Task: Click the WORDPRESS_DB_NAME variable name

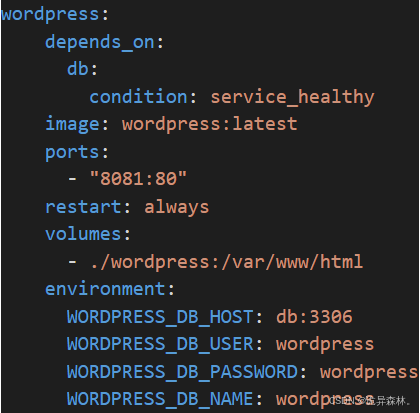Action: (x=160, y=400)
